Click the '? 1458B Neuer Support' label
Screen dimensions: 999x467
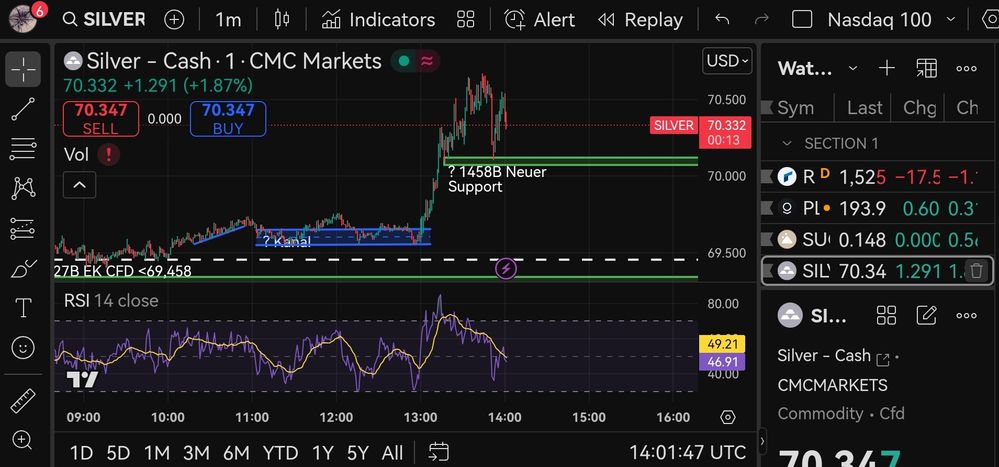pyautogui.click(x=496, y=179)
